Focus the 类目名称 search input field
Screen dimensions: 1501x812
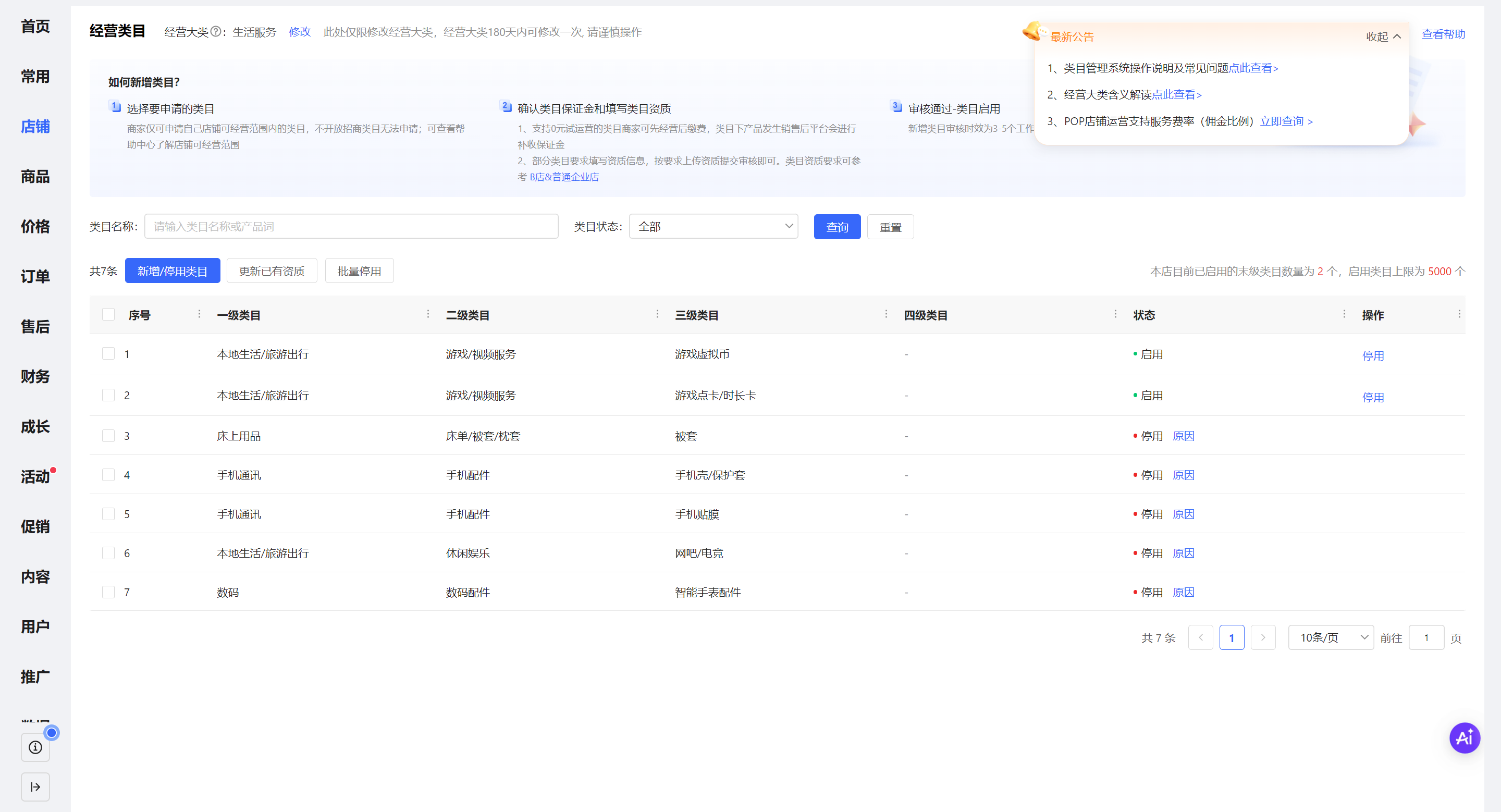tap(351, 226)
